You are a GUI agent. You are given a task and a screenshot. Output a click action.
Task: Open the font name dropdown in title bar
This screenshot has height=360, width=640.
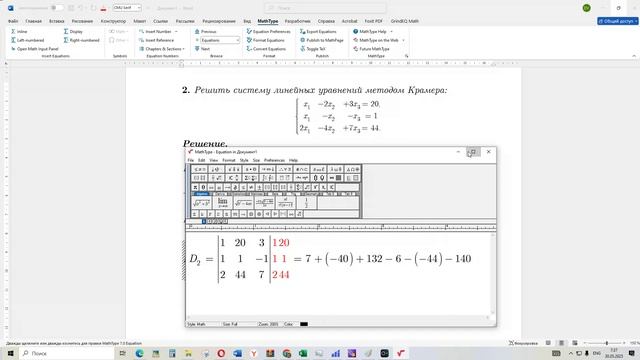139,8
